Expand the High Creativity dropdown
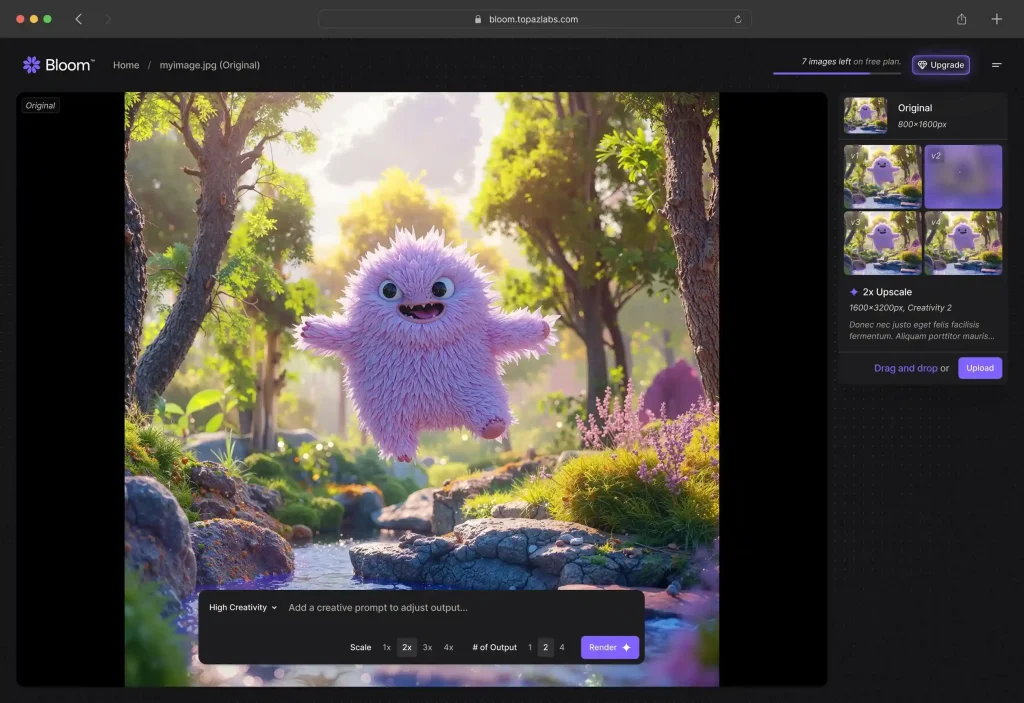This screenshot has width=1024, height=703. (243, 607)
